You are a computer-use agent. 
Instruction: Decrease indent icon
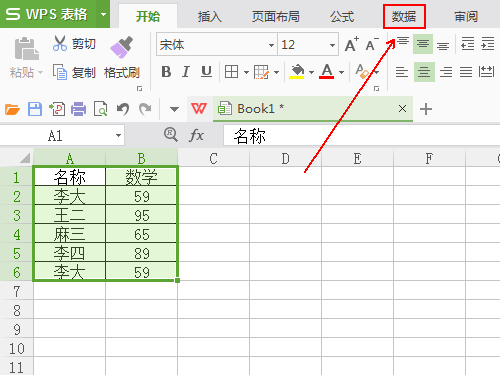468,44
